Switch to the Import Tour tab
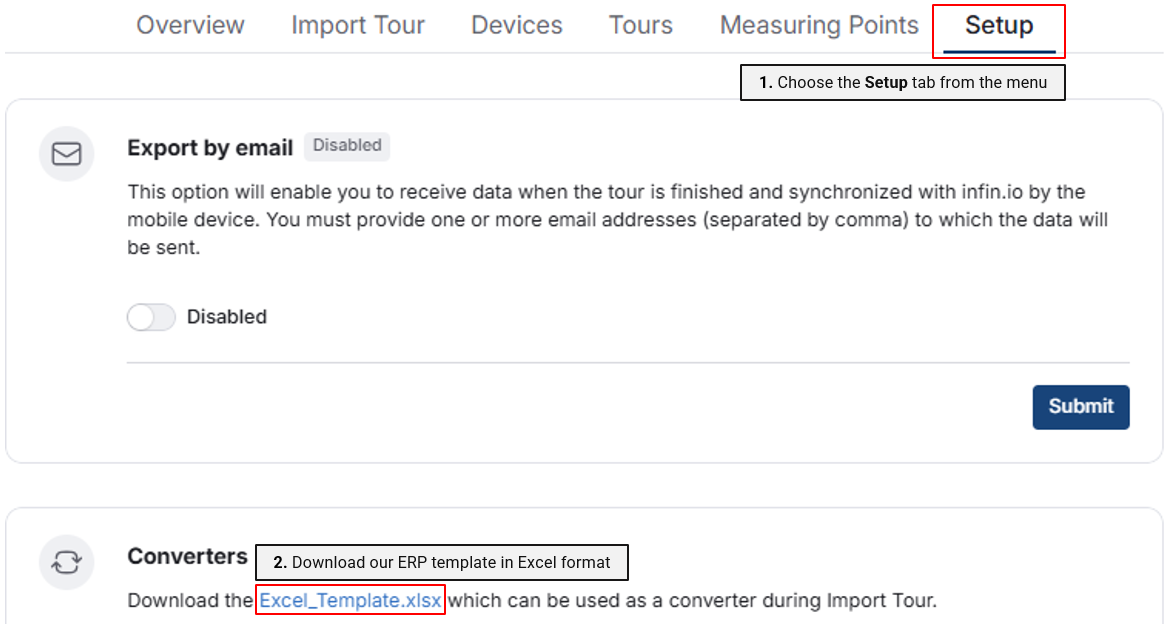Viewport: 1171px width, 630px height. (358, 25)
